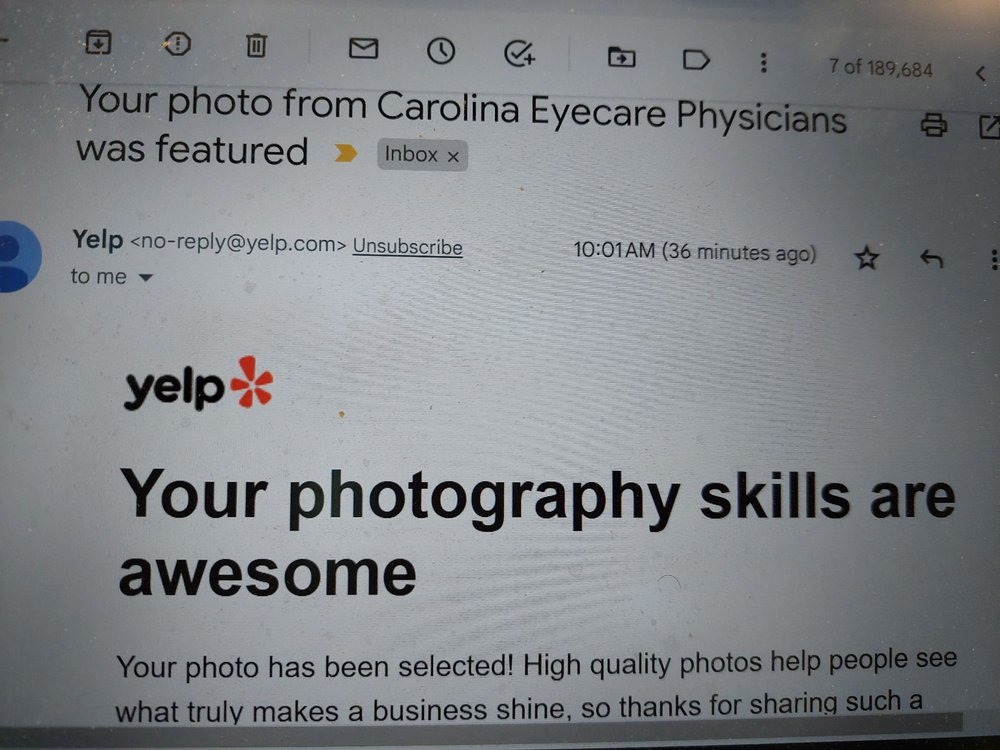
Task: Reply to the Yelp message
Action: (x=932, y=258)
